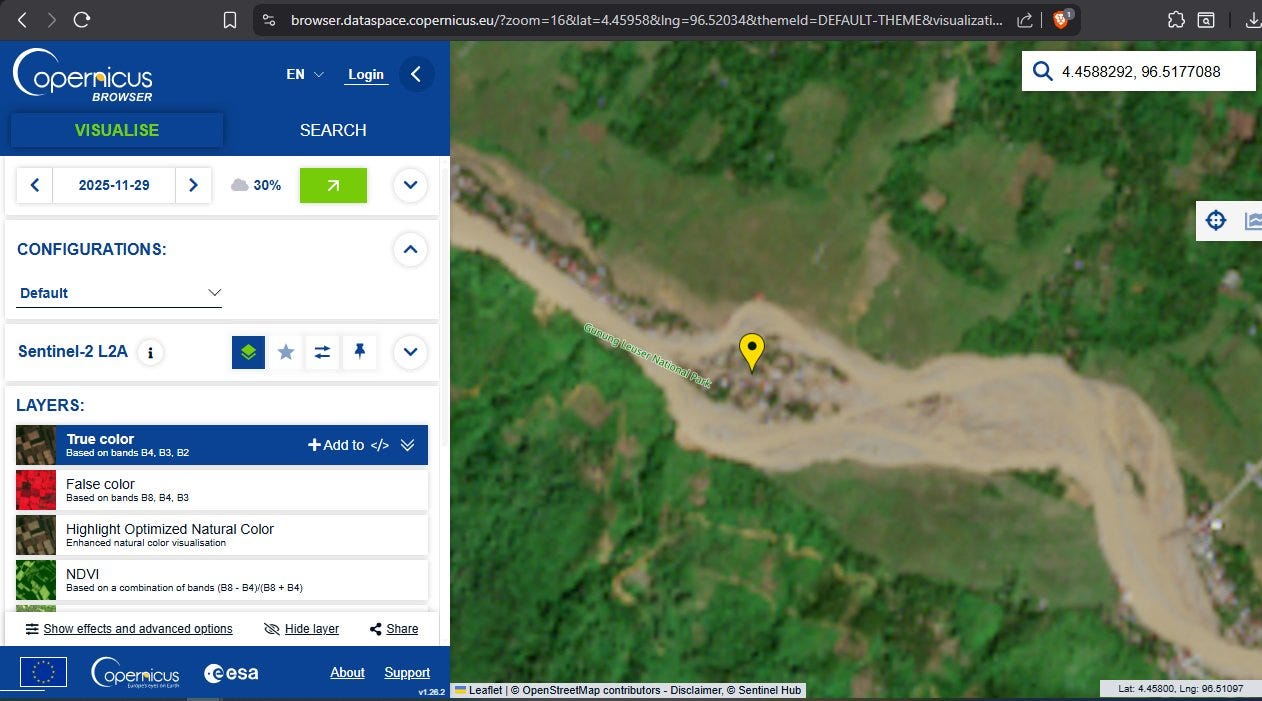Select the True color layer
1262x701 pixels.
(x=222, y=445)
